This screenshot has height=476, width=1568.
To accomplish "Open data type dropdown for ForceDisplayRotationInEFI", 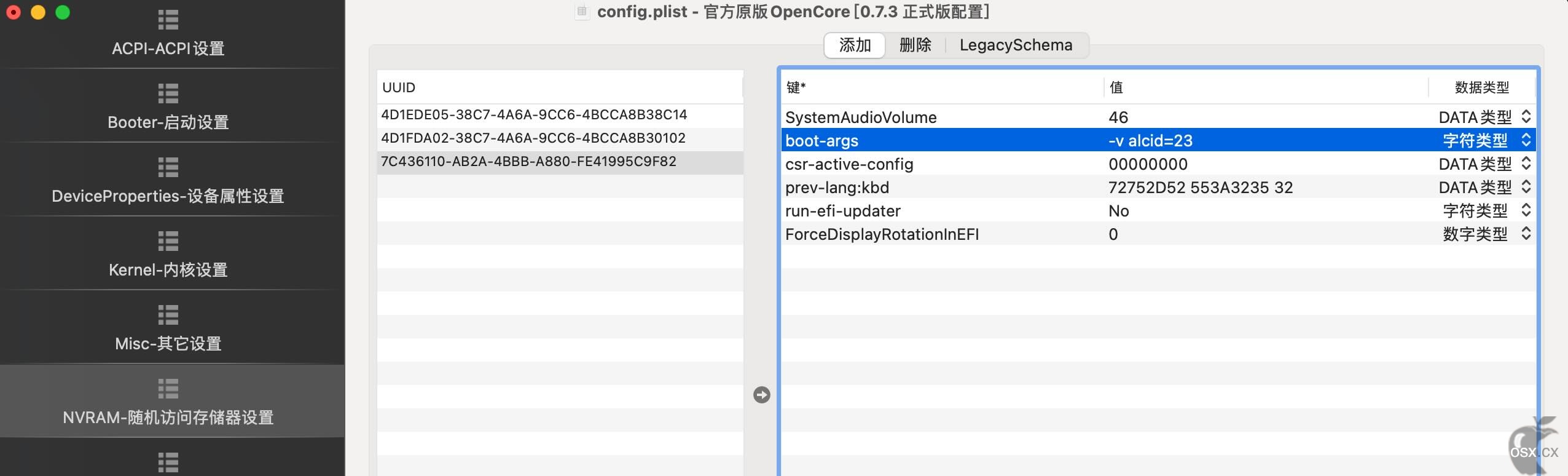I will [x=1526, y=233].
